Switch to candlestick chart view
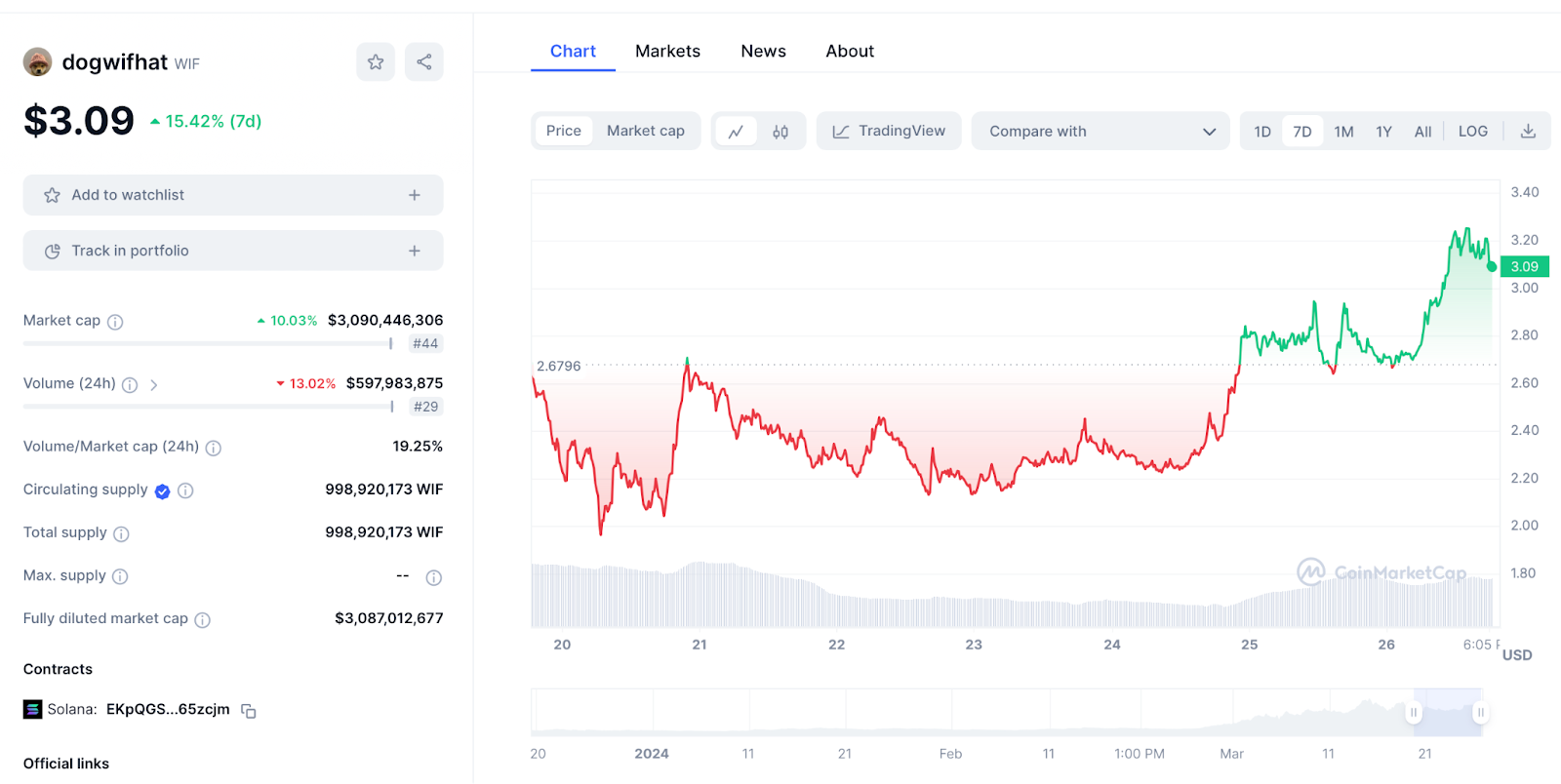Image resolution: width=1561 pixels, height=784 pixels. (x=780, y=132)
